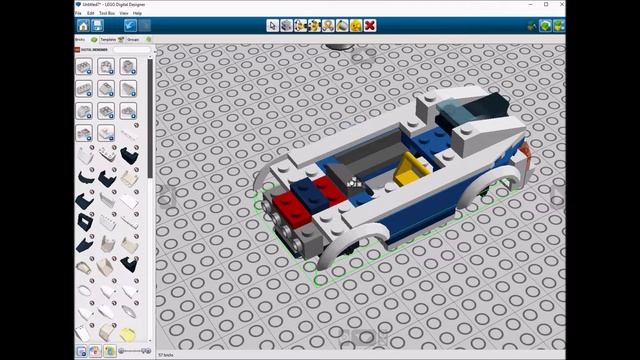Viewport: 640px width, 360px height.
Task: Switch to the Templates tab
Action: pos(112,40)
